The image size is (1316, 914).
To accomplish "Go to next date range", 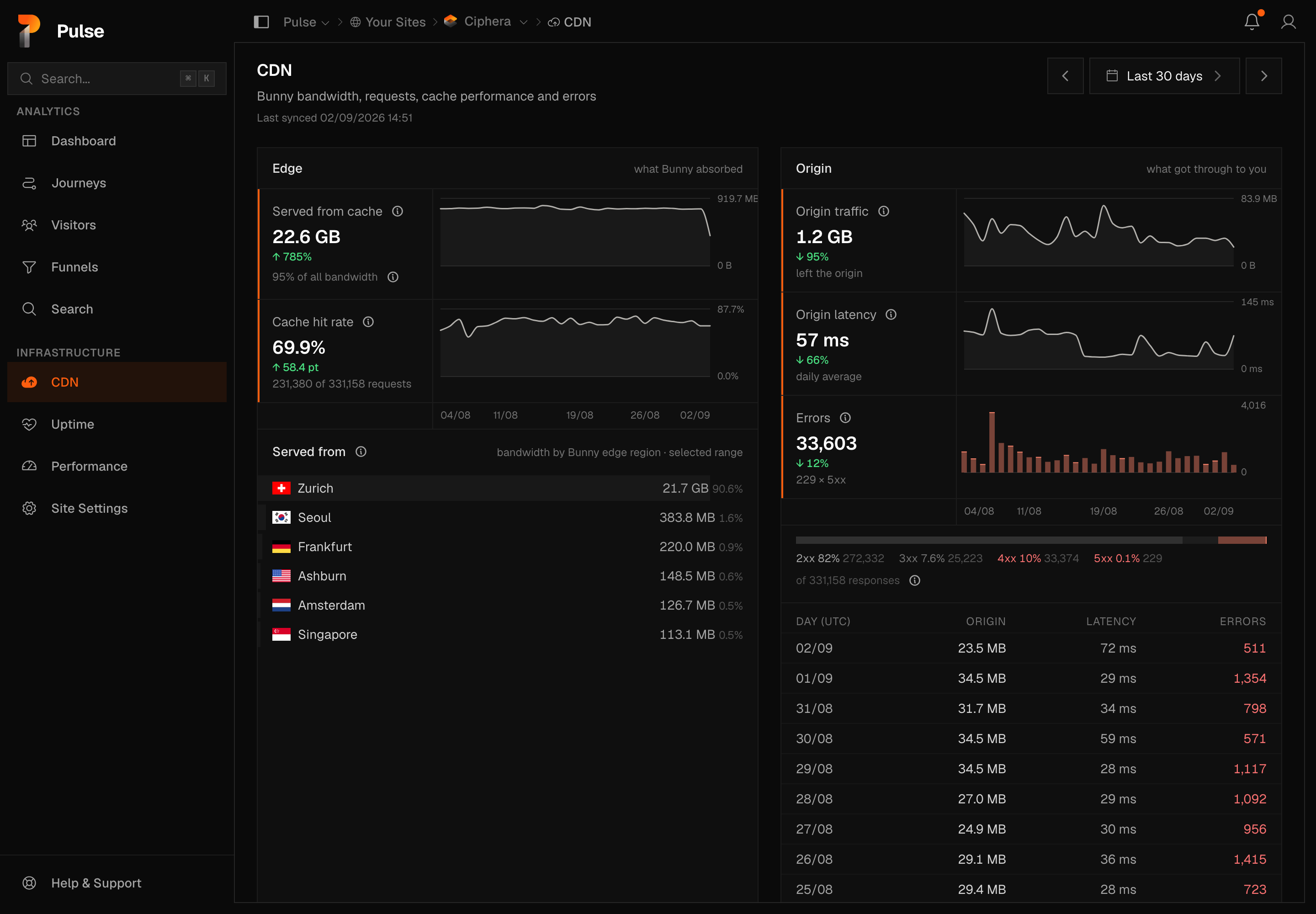I will [1264, 75].
